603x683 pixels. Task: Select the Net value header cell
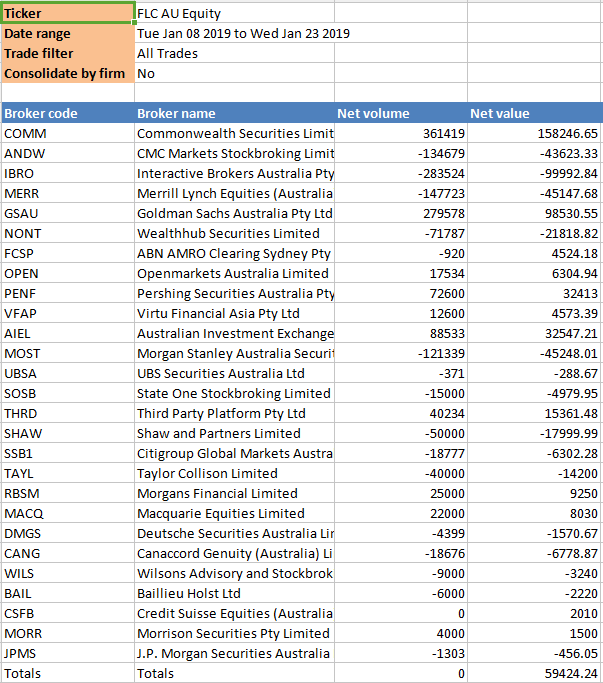(535, 113)
